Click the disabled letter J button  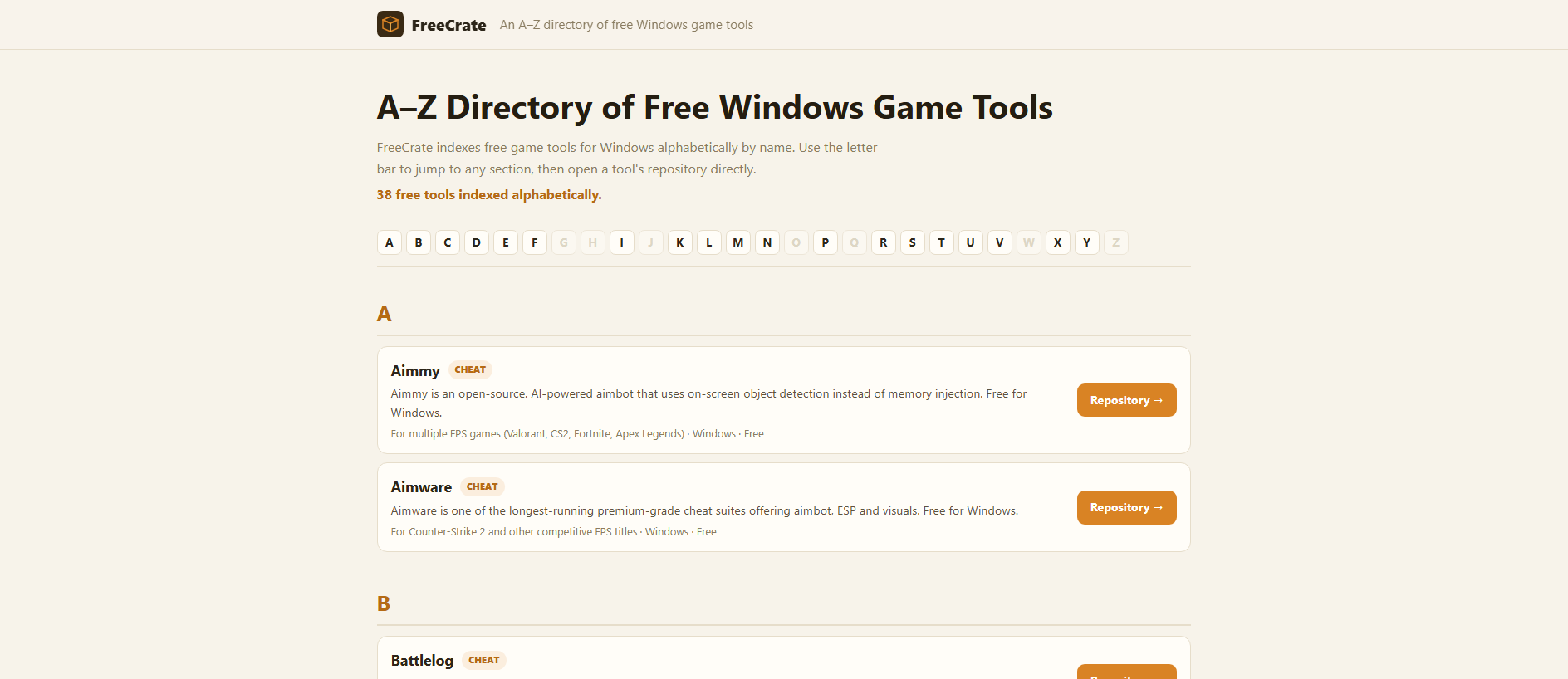651,242
